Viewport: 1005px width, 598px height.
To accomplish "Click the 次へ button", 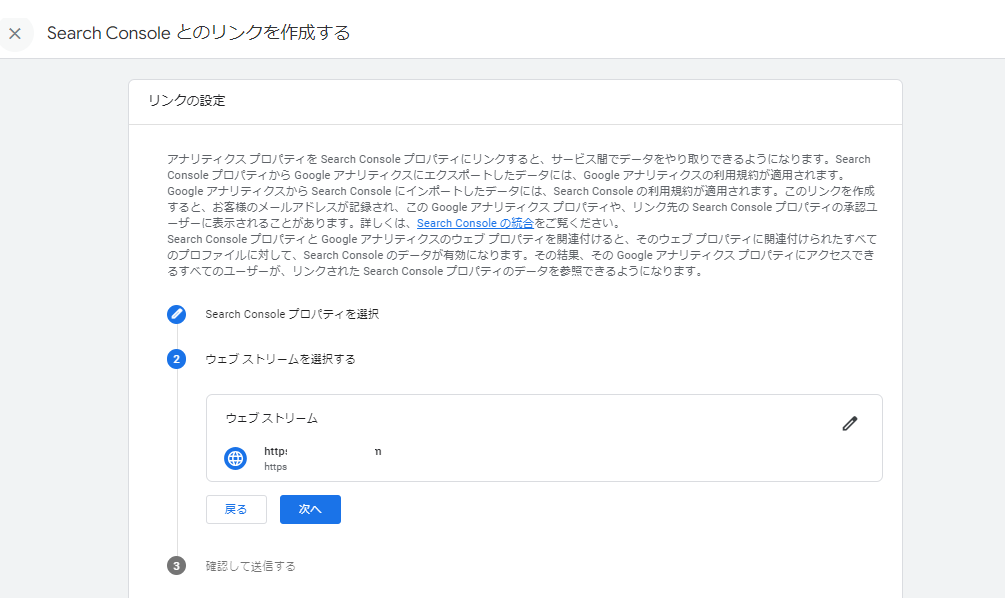I will pyautogui.click(x=310, y=510).
